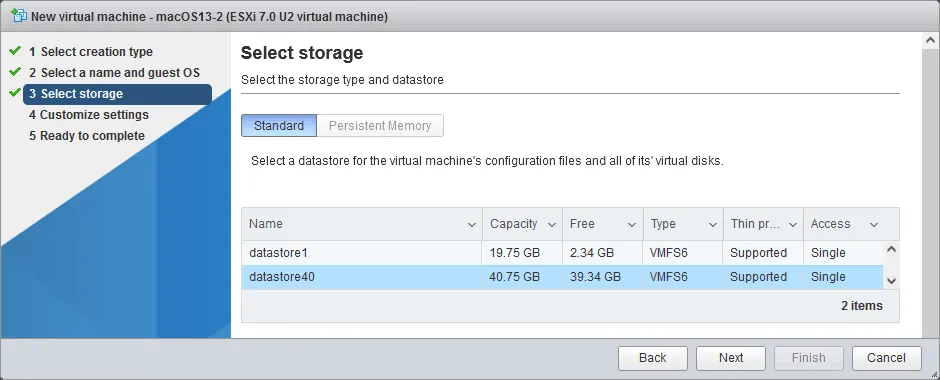940x380 pixels.
Task: Click the green checkmark beside Select creation type
Action: (15, 51)
